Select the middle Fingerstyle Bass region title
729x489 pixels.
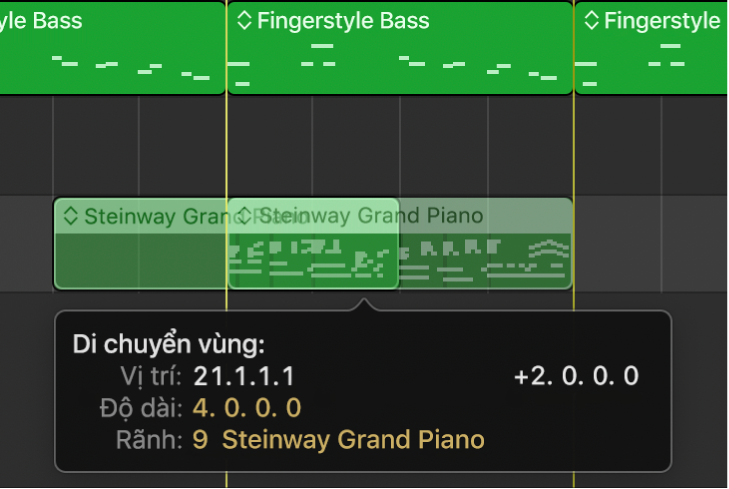coord(343,21)
